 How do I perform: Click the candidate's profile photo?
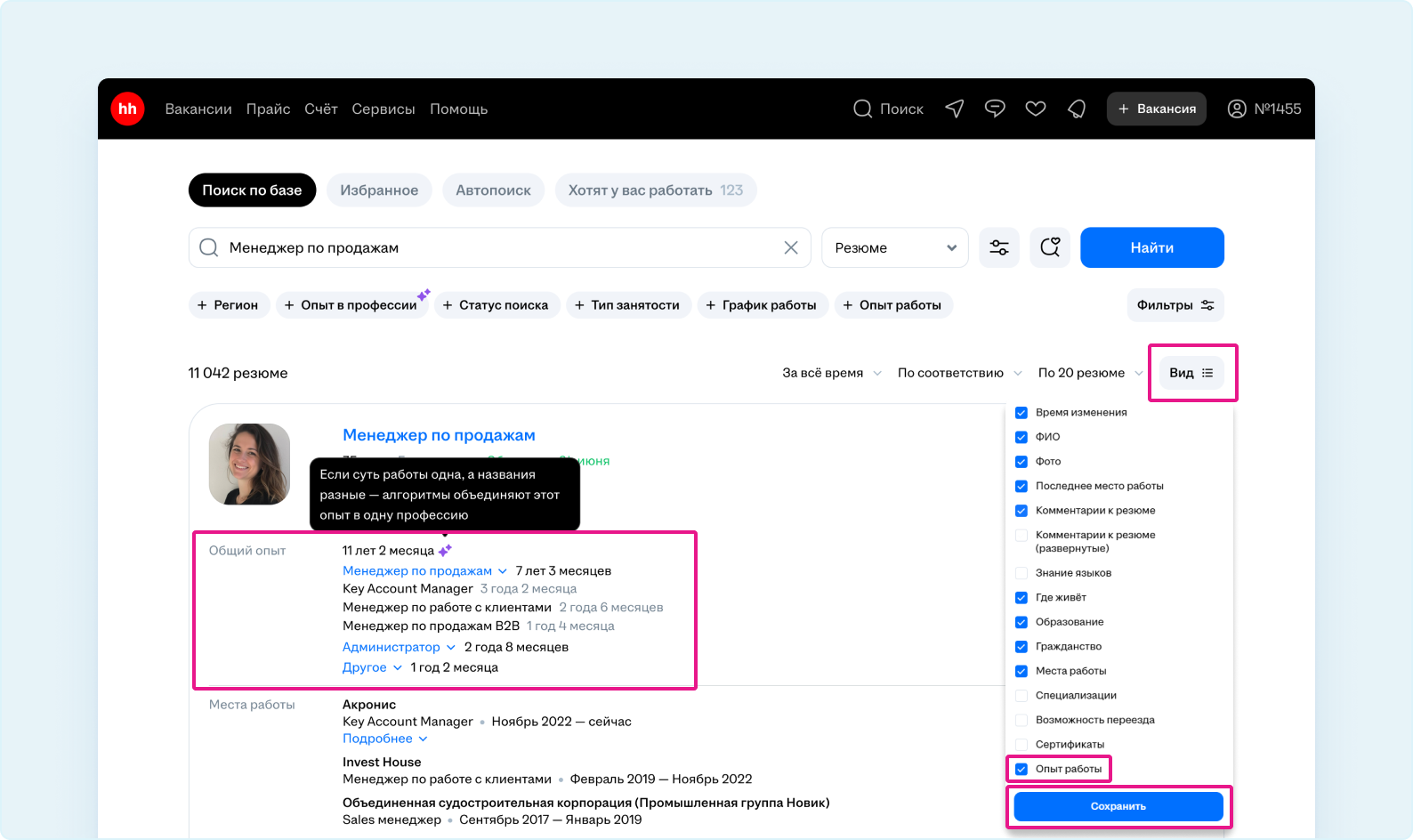tap(249, 464)
